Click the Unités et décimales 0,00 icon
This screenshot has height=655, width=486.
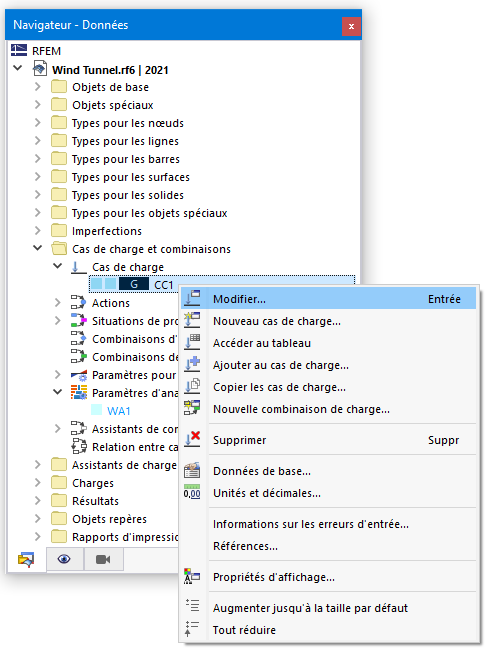(x=192, y=493)
